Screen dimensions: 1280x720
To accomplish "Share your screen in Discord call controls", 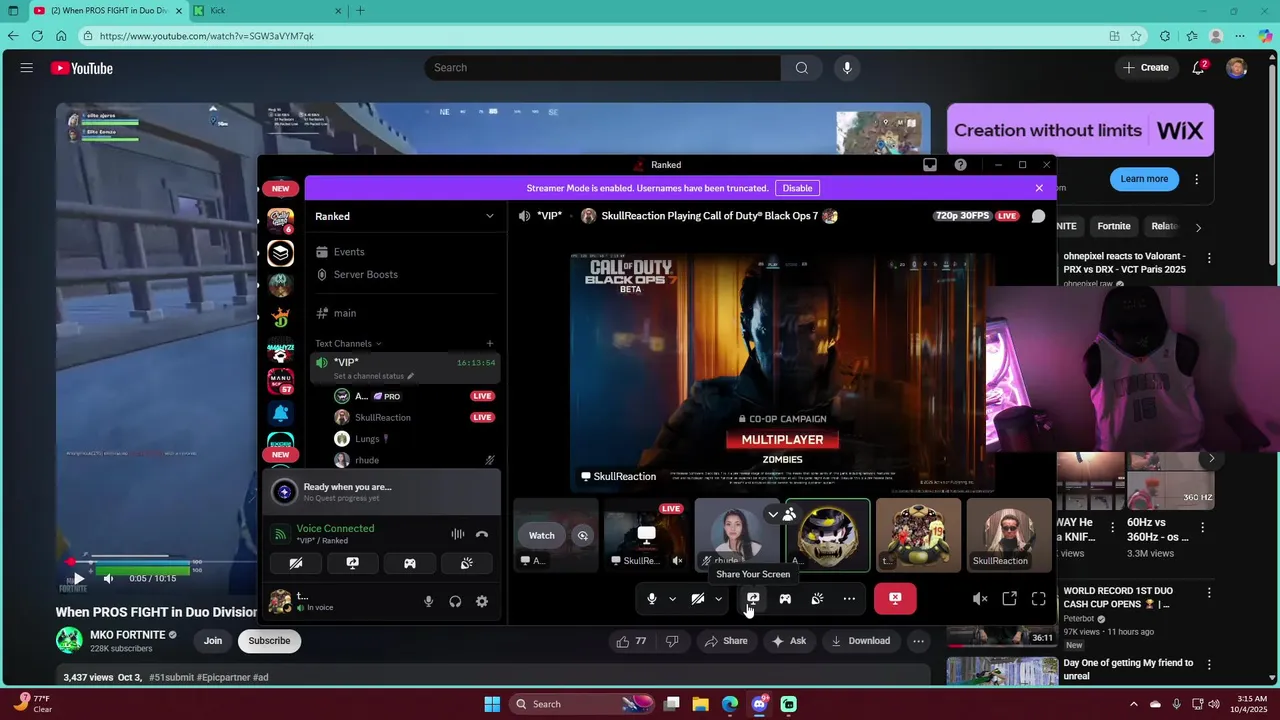I will coord(753,599).
